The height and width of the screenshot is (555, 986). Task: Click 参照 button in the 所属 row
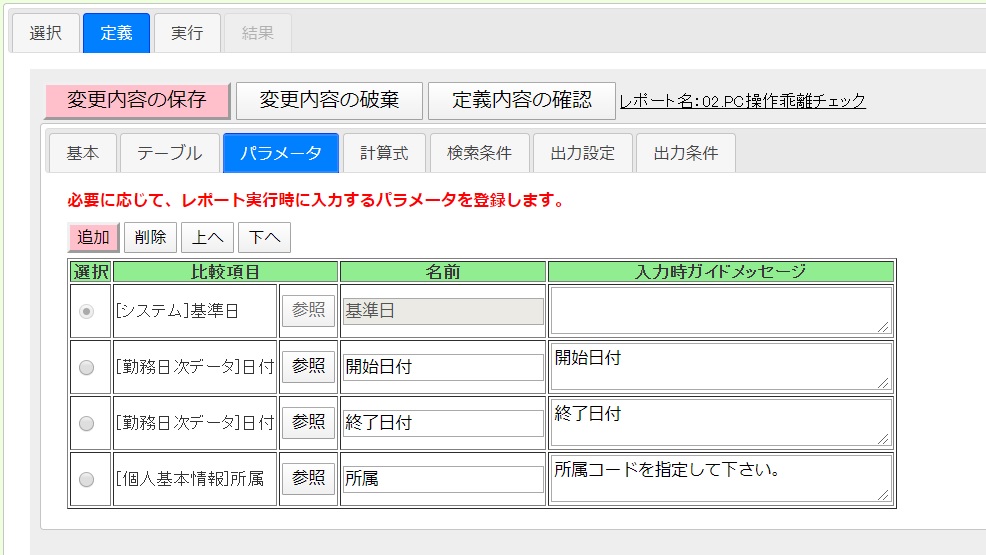click(x=308, y=478)
